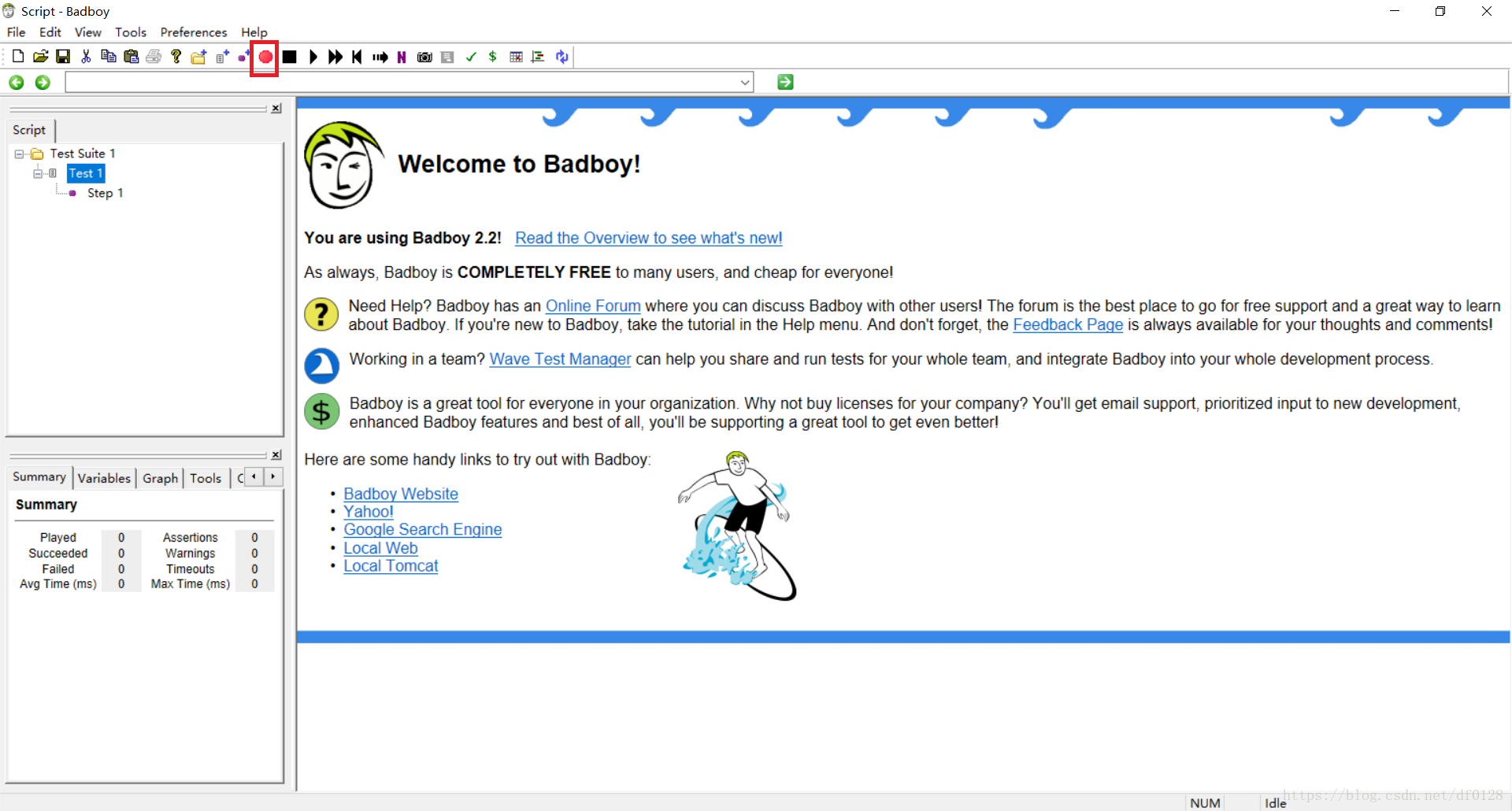The width and height of the screenshot is (1512, 811).
Task: Add a new Test with the document-plus icon
Action: tap(222, 57)
